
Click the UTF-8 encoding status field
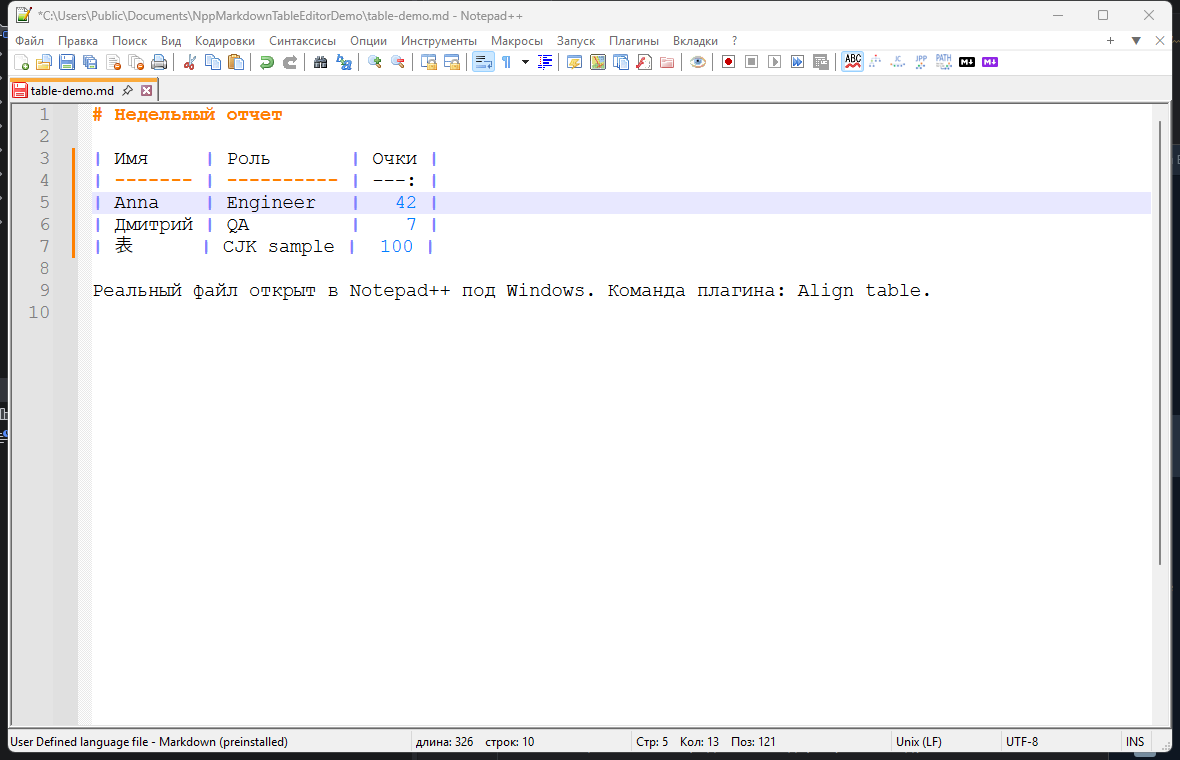click(x=1022, y=742)
